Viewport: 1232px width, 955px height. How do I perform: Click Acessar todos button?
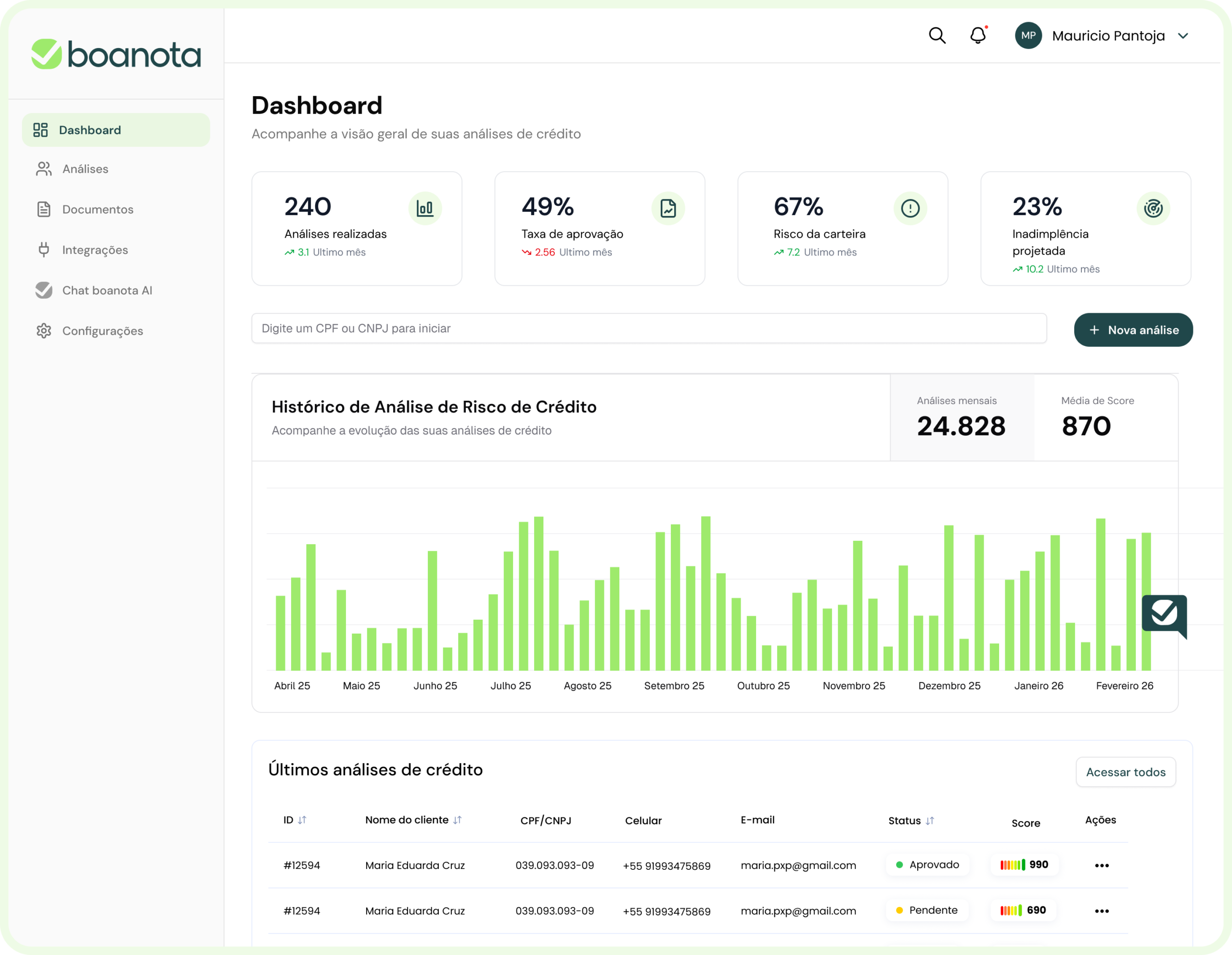pyautogui.click(x=1125, y=772)
